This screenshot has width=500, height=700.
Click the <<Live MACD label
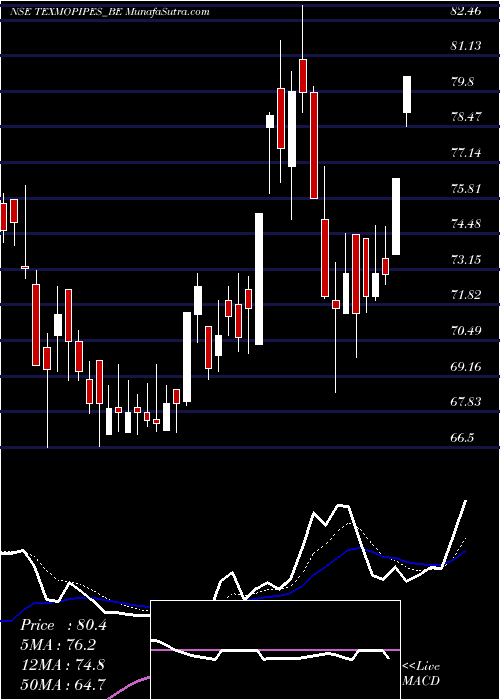point(421,674)
